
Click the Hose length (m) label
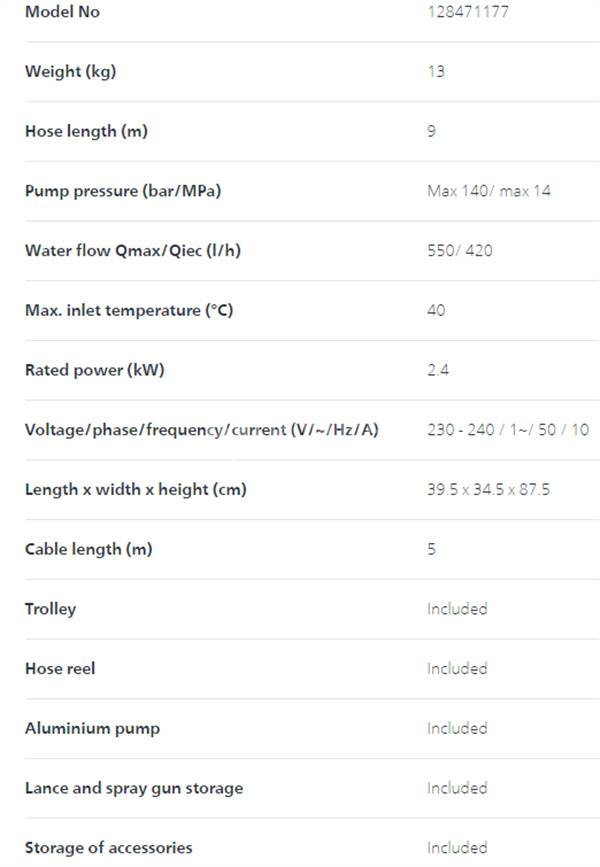86,131
